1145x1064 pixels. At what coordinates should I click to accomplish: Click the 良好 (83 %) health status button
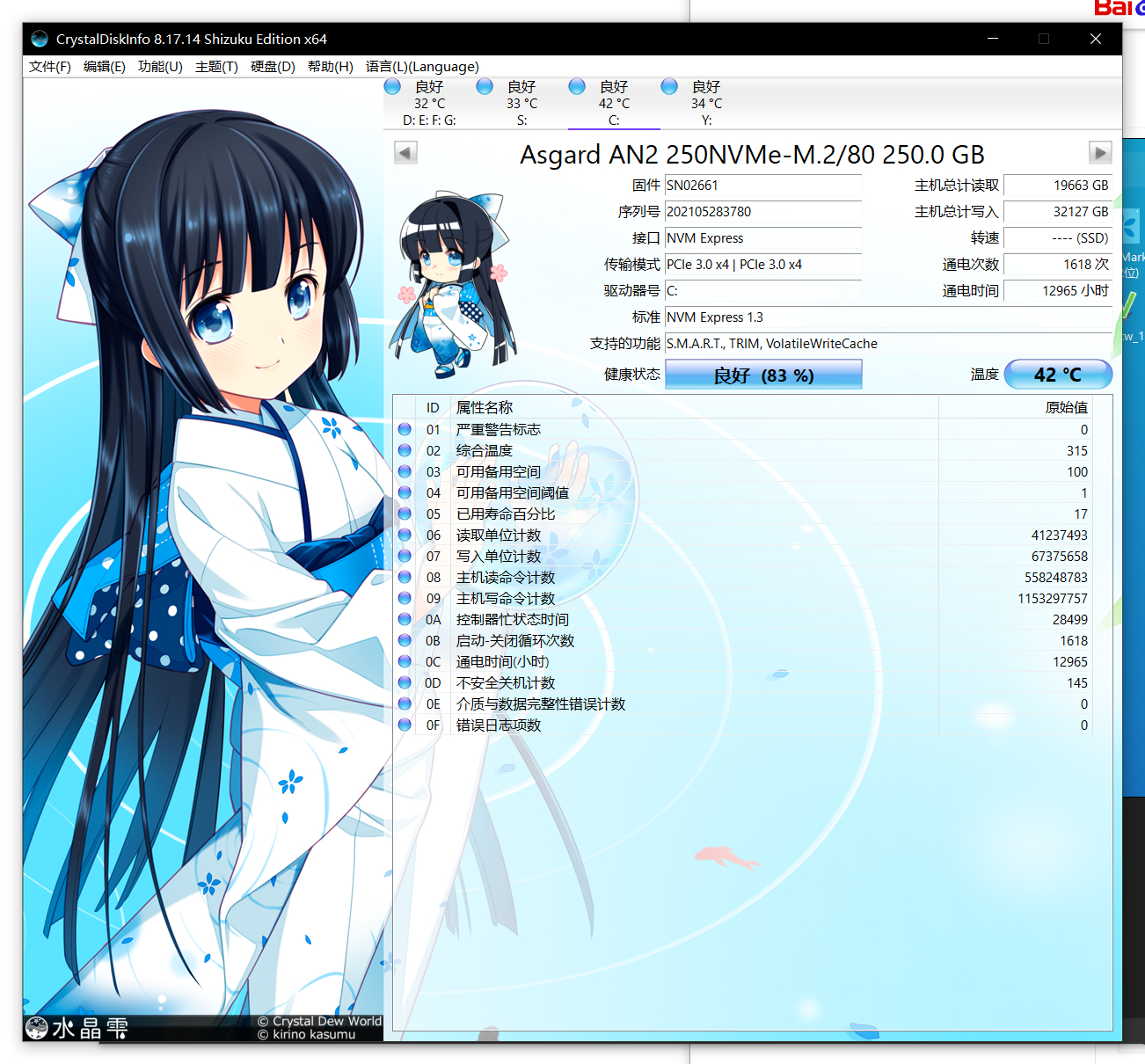(x=763, y=375)
